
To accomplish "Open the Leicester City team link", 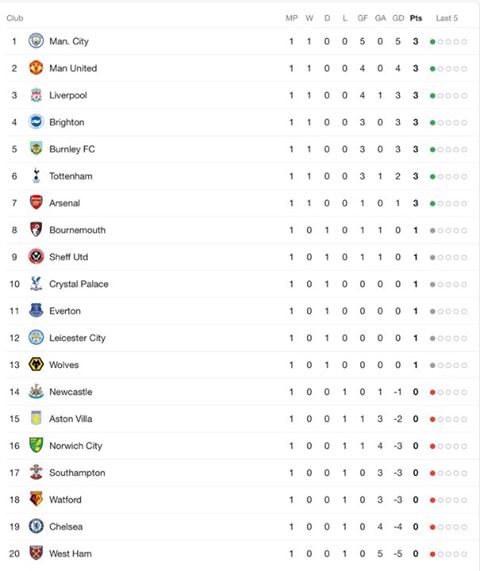I will click(x=77, y=338).
